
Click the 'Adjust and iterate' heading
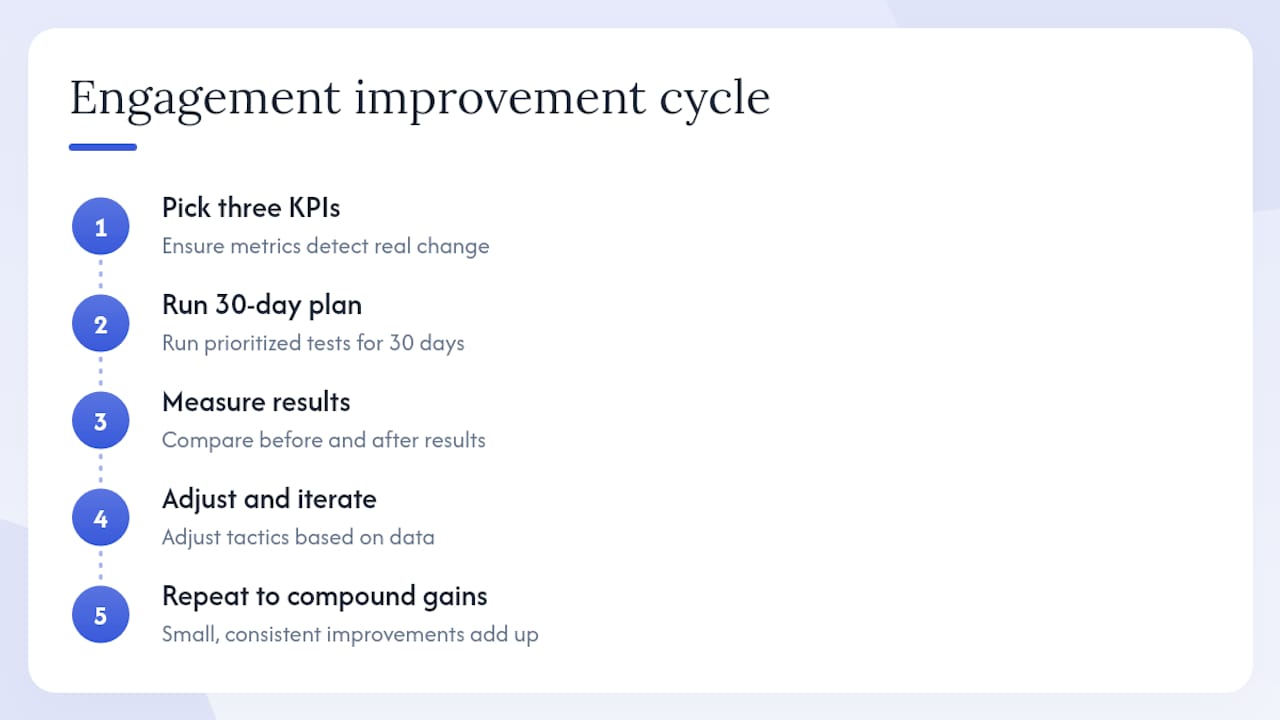coord(269,499)
